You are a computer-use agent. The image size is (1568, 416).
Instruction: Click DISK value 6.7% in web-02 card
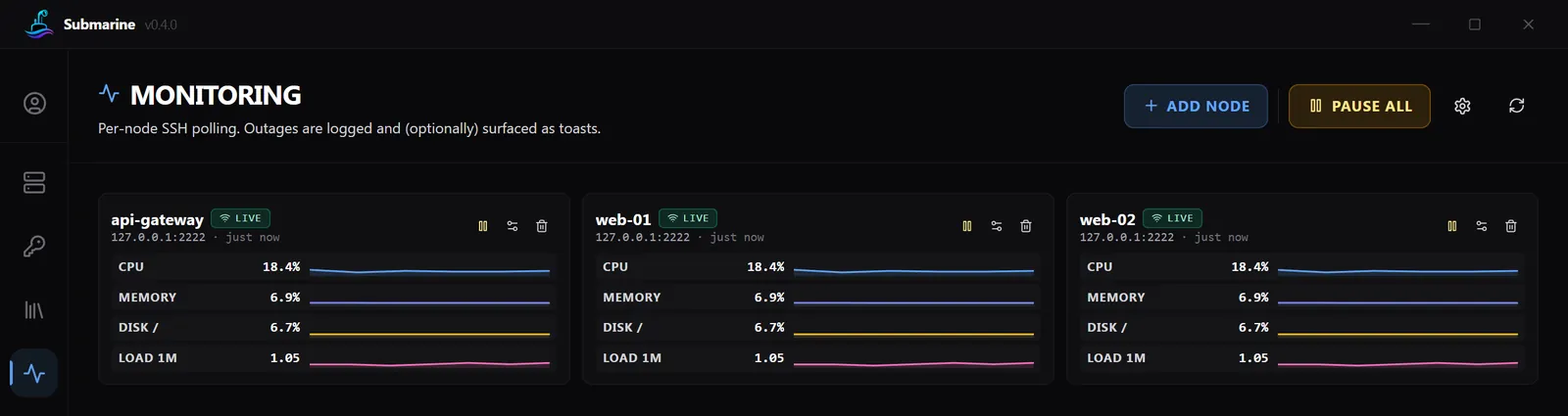coord(1253,327)
